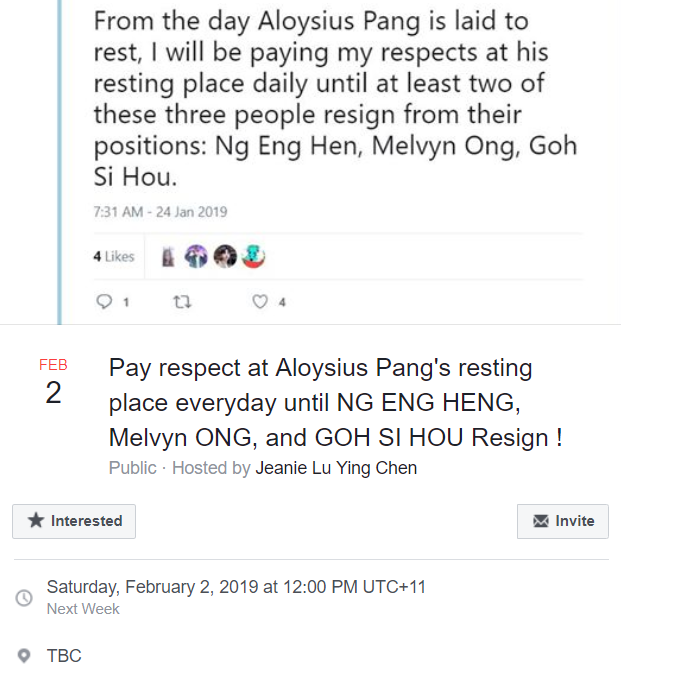Click the Saturday, February 2, 2019 date text

236,587
